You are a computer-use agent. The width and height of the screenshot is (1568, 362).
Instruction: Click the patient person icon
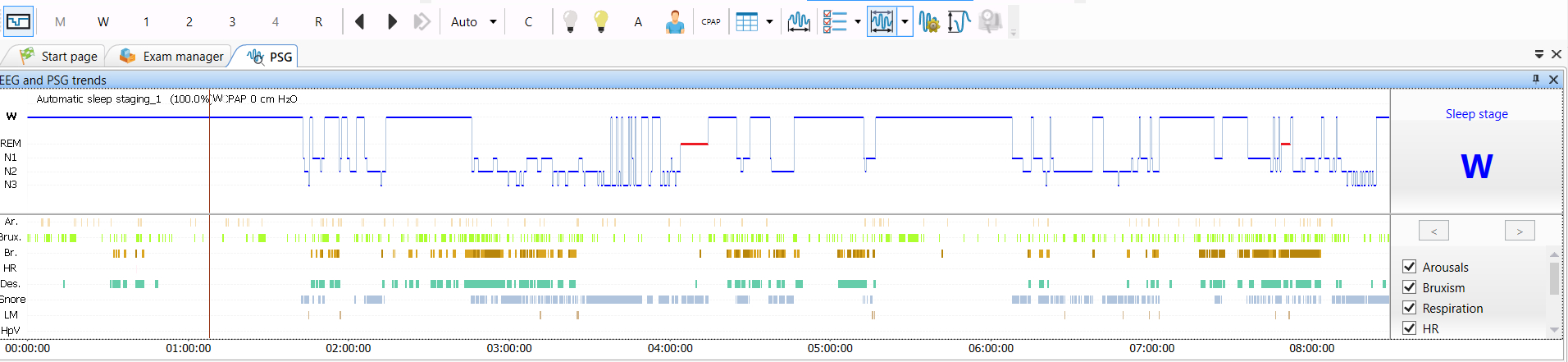click(675, 21)
